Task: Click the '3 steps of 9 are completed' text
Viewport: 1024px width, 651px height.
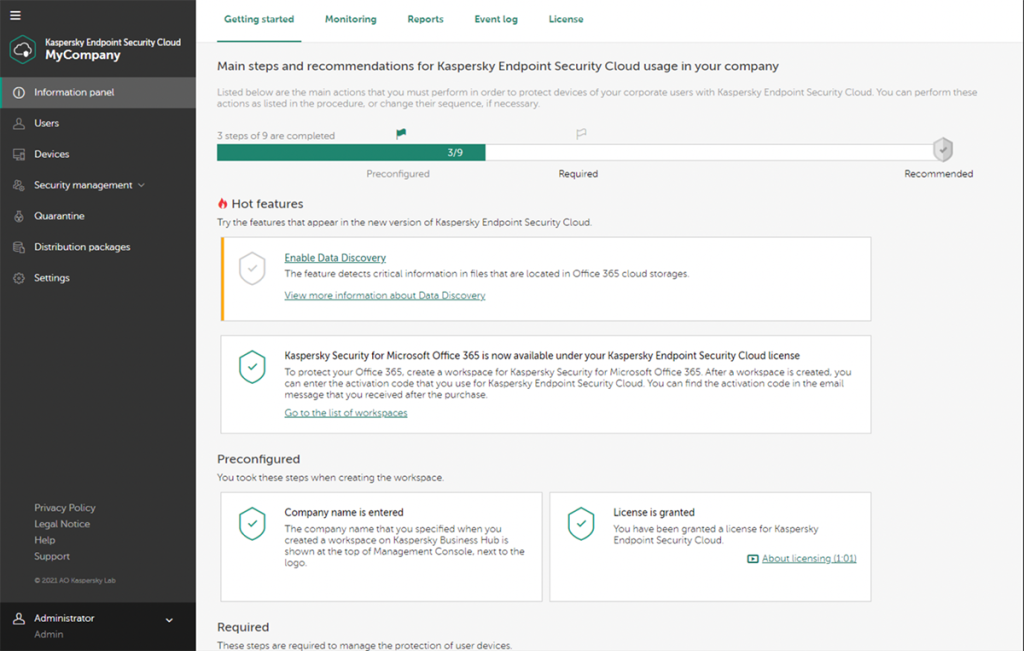Action: click(276, 136)
